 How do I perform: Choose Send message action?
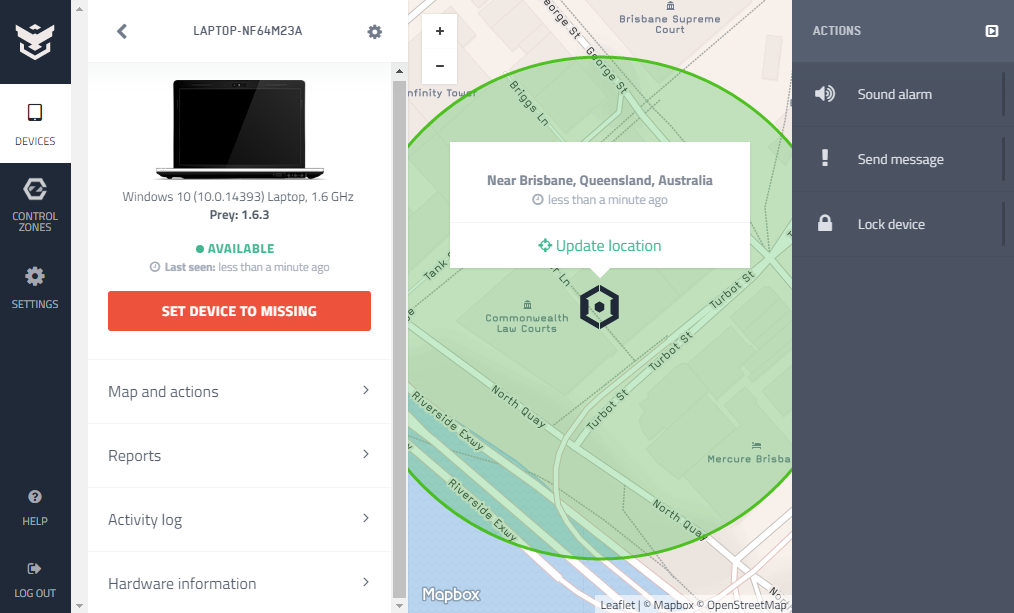(903, 159)
